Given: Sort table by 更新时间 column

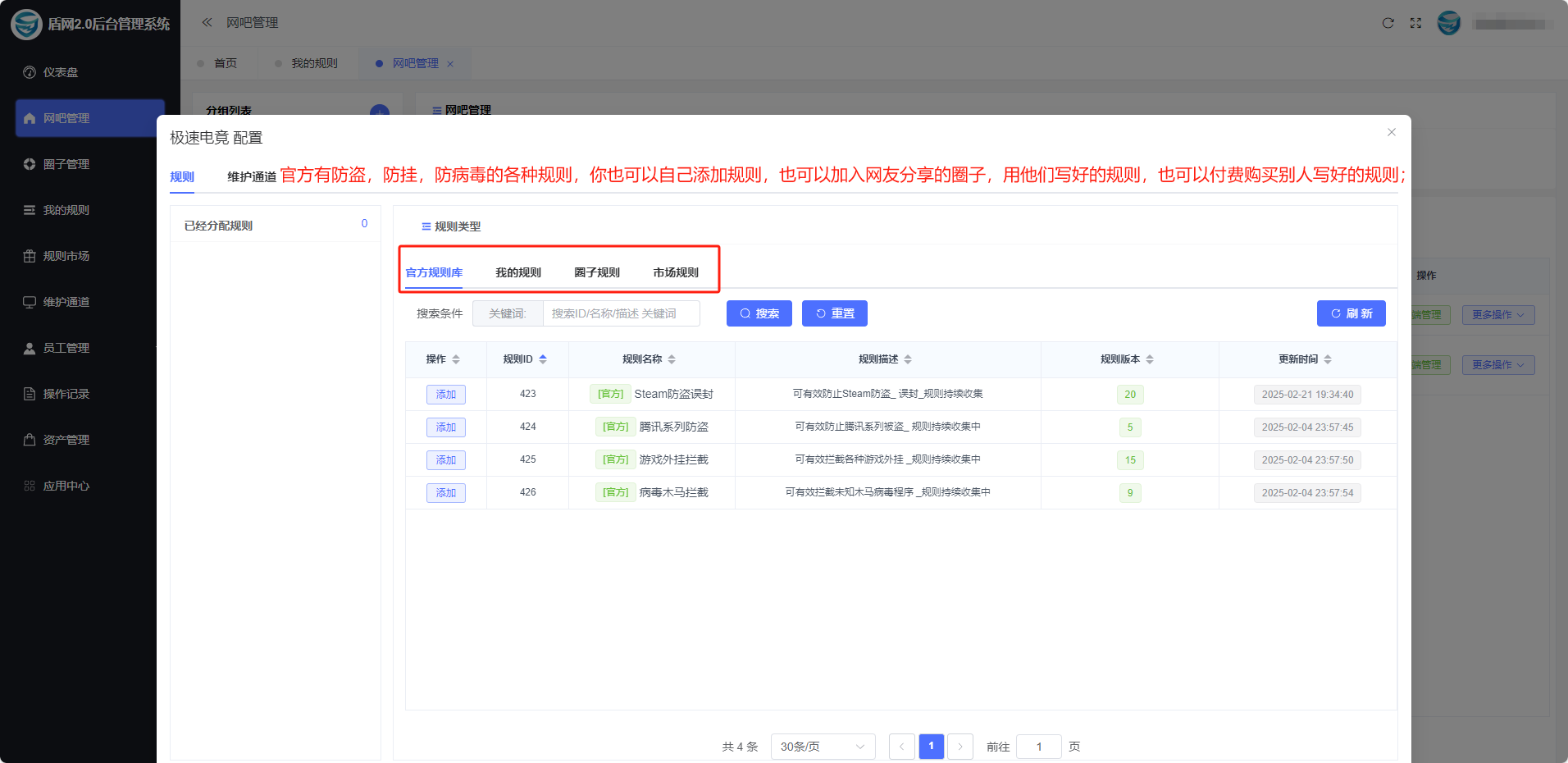Looking at the screenshot, I should pos(1327,359).
